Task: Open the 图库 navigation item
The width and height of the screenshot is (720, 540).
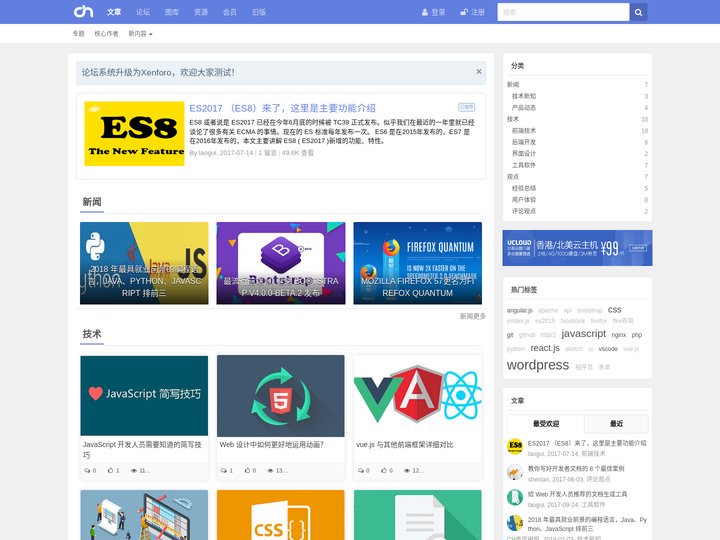Action: point(172,12)
